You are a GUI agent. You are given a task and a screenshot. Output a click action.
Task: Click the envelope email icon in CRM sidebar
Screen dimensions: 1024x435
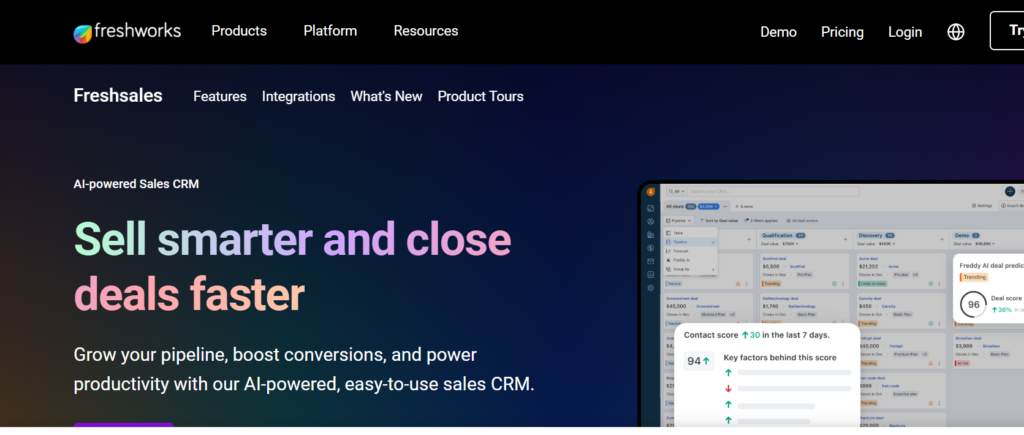pyautogui.click(x=650, y=261)
